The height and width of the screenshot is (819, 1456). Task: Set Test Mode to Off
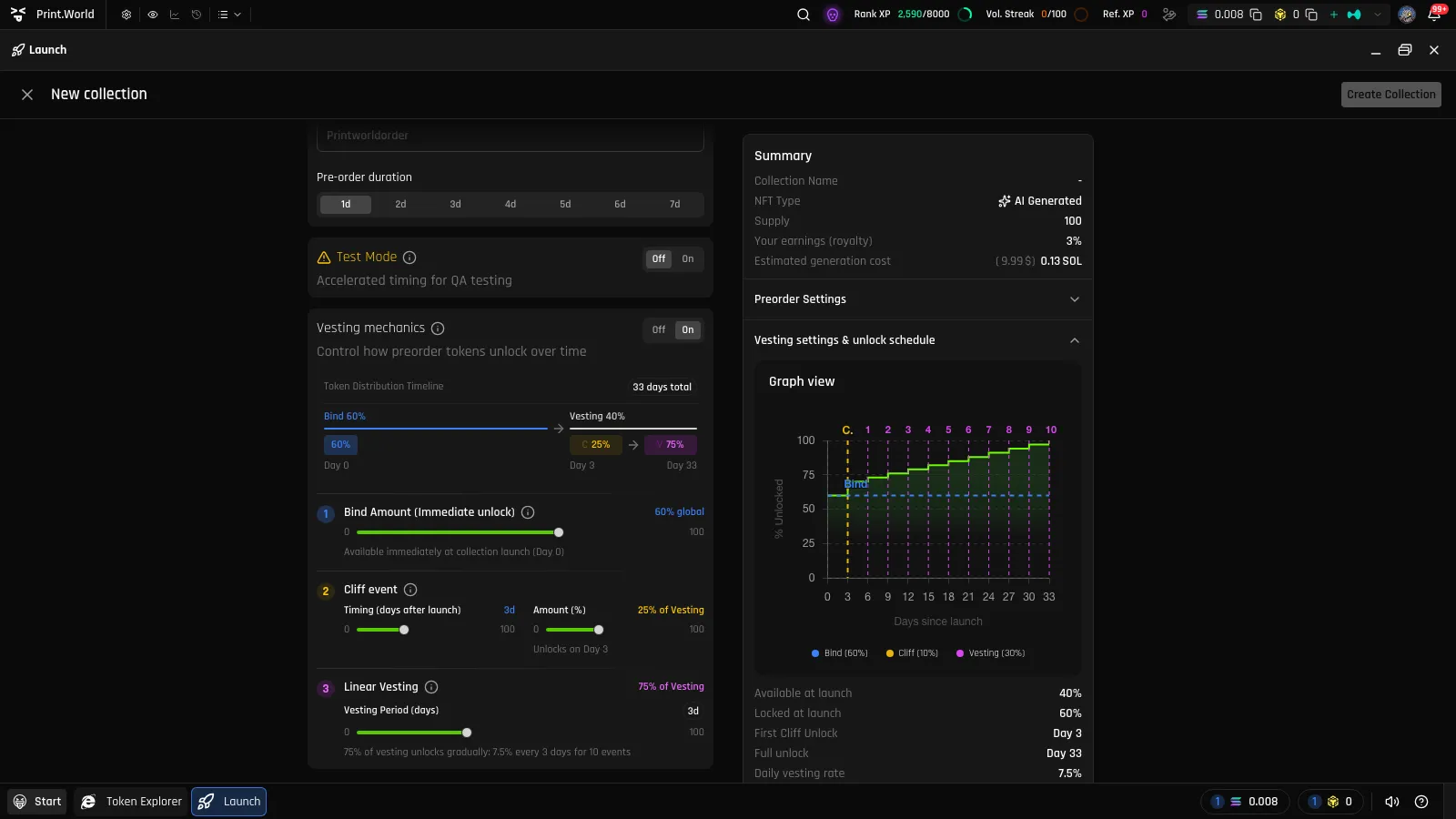click(659, 259)
